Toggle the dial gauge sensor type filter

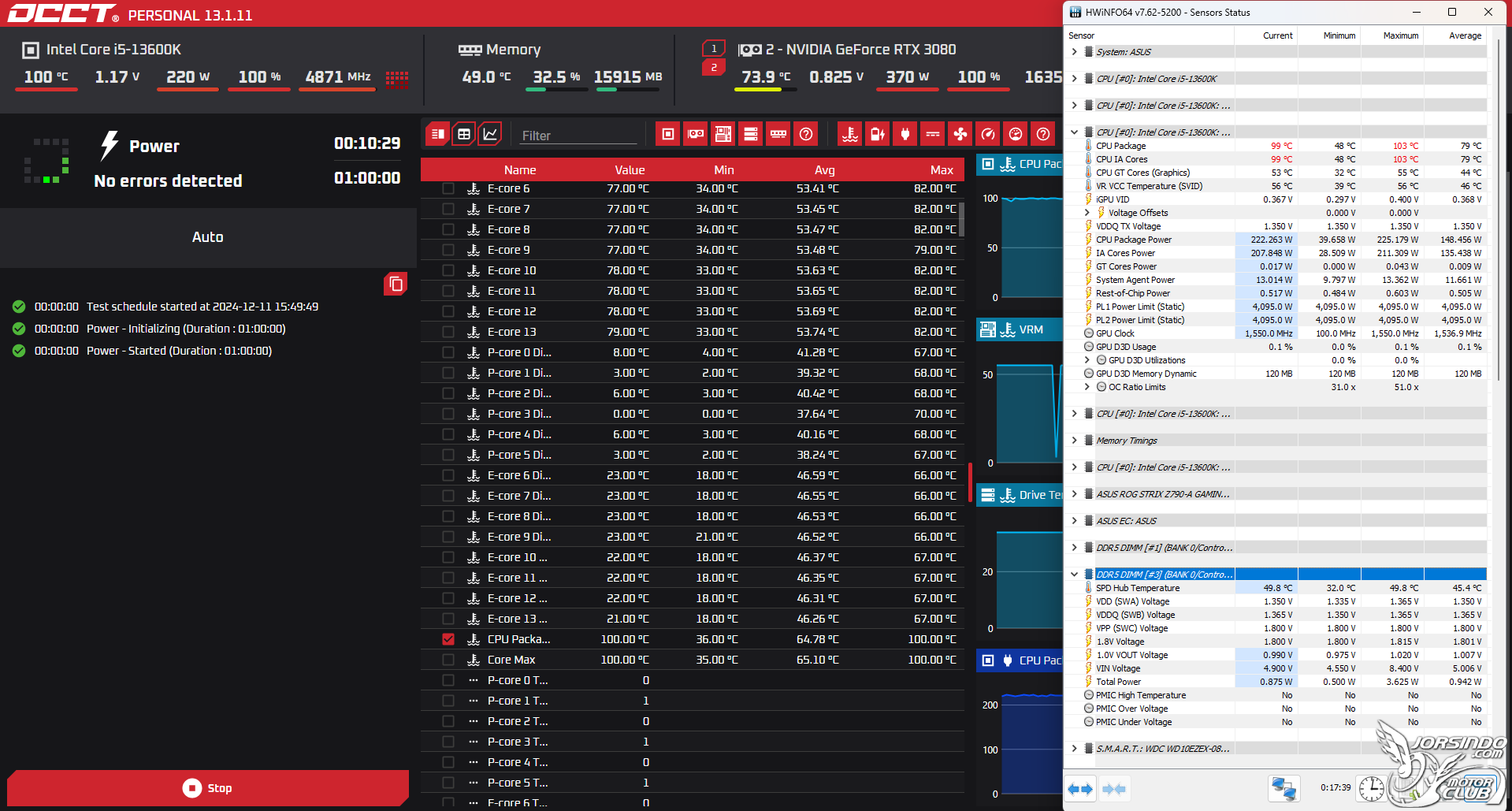click(1016, 134)
